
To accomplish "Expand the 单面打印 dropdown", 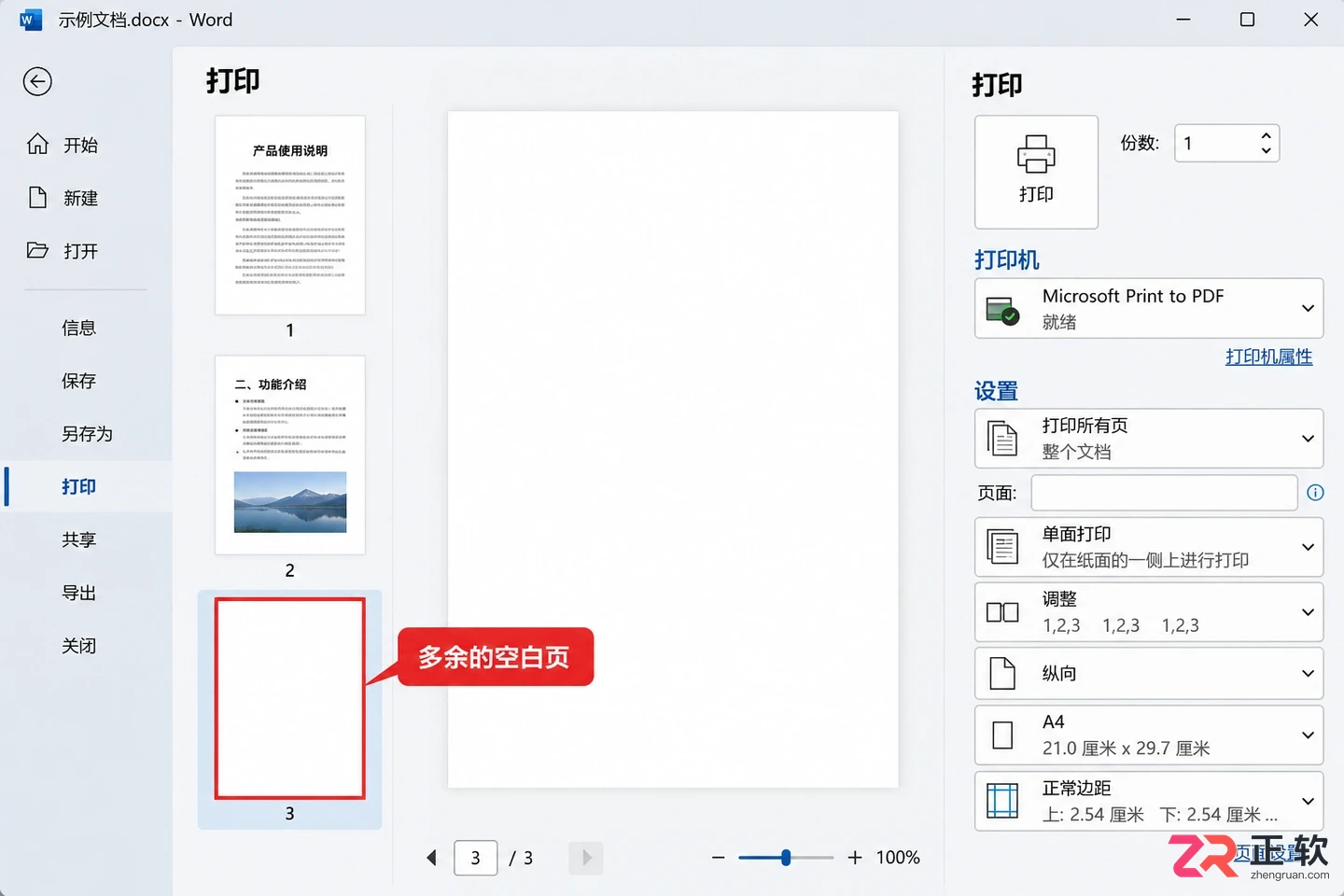I will 1149,547.
